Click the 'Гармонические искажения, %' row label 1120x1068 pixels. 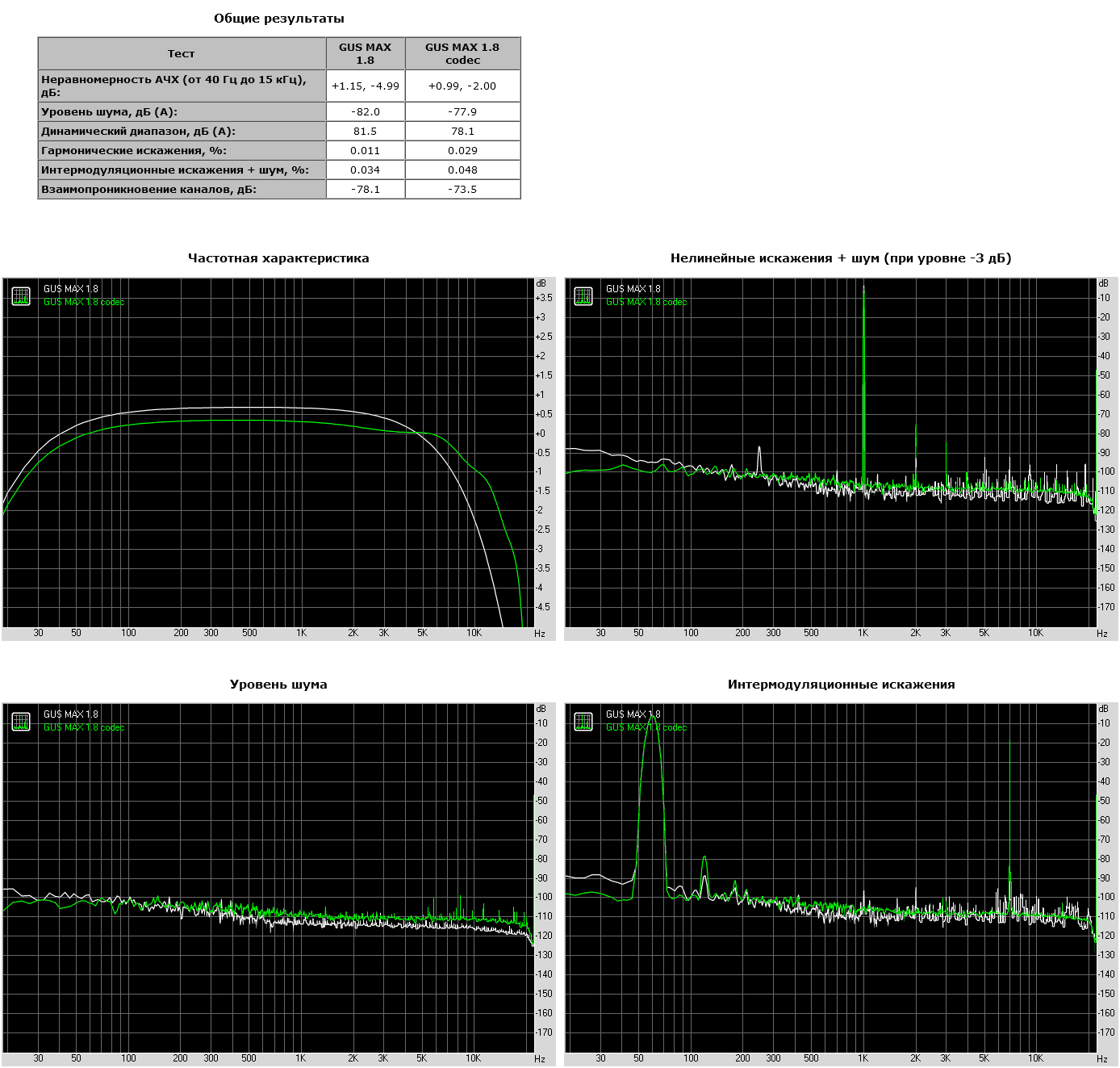[x=134, y=150]
